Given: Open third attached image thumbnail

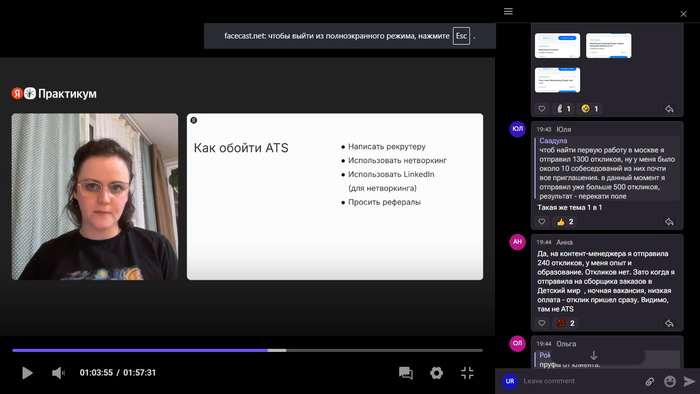Looking at the screenshot, I should 557,80.
